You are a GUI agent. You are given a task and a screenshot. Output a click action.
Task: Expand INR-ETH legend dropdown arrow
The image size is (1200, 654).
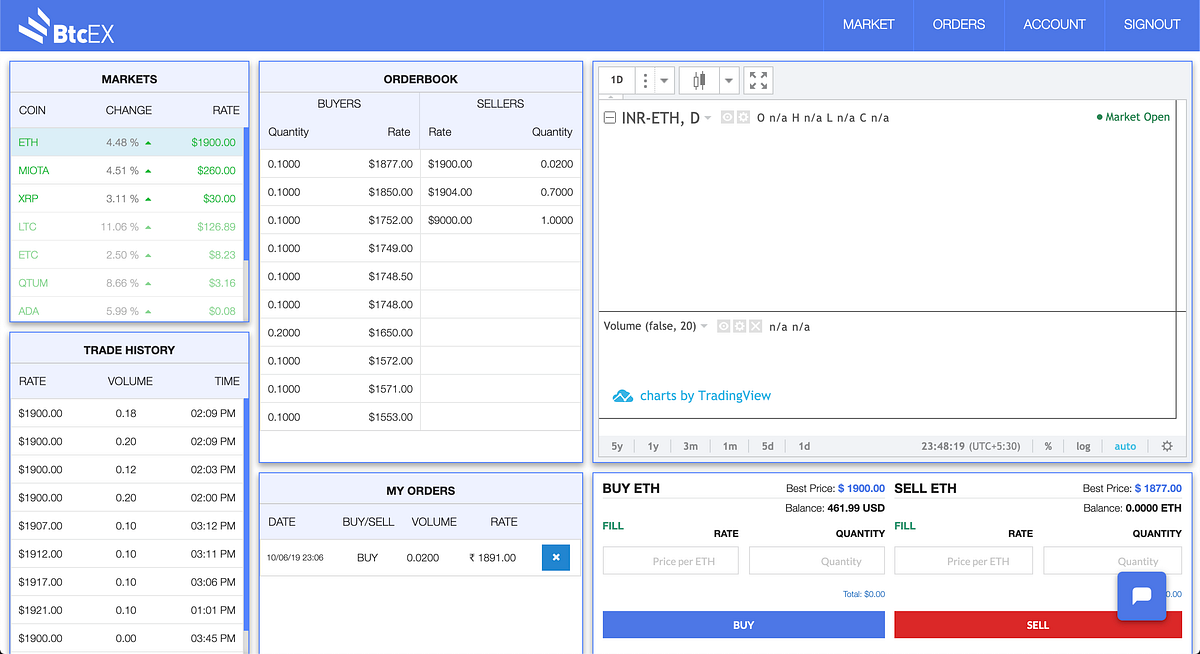pyautogui.click(x=708, y=118)
